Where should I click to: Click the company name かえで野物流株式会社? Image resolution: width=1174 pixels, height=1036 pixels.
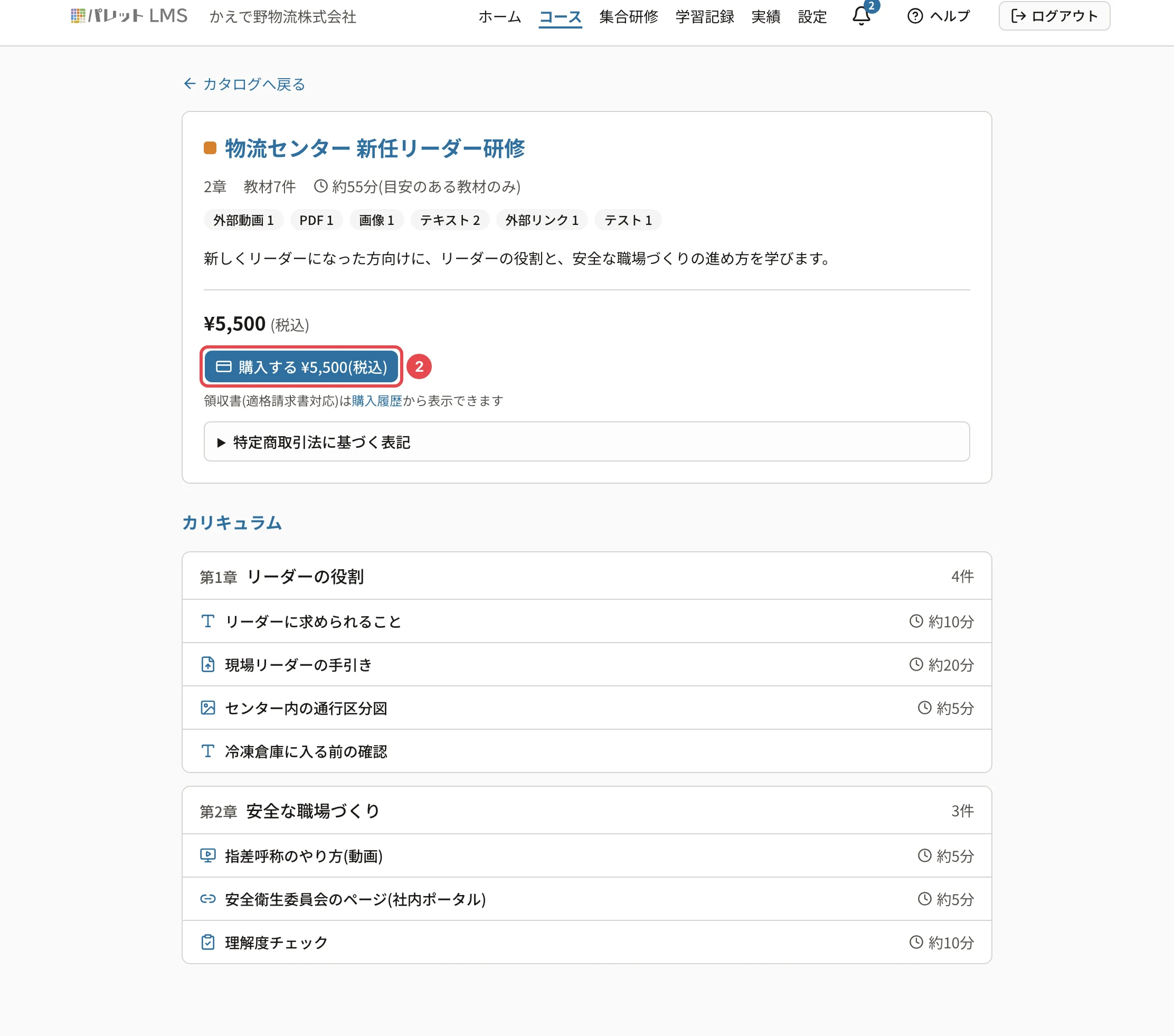tap(282, 17)
